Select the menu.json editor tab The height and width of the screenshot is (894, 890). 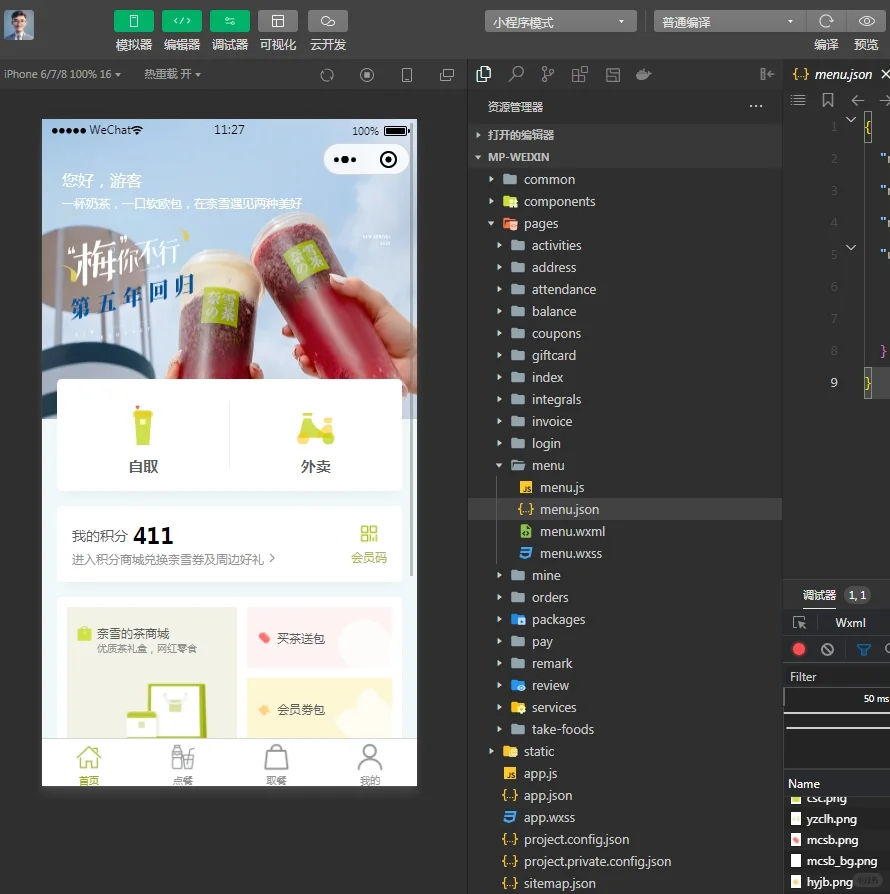[837, 74]
